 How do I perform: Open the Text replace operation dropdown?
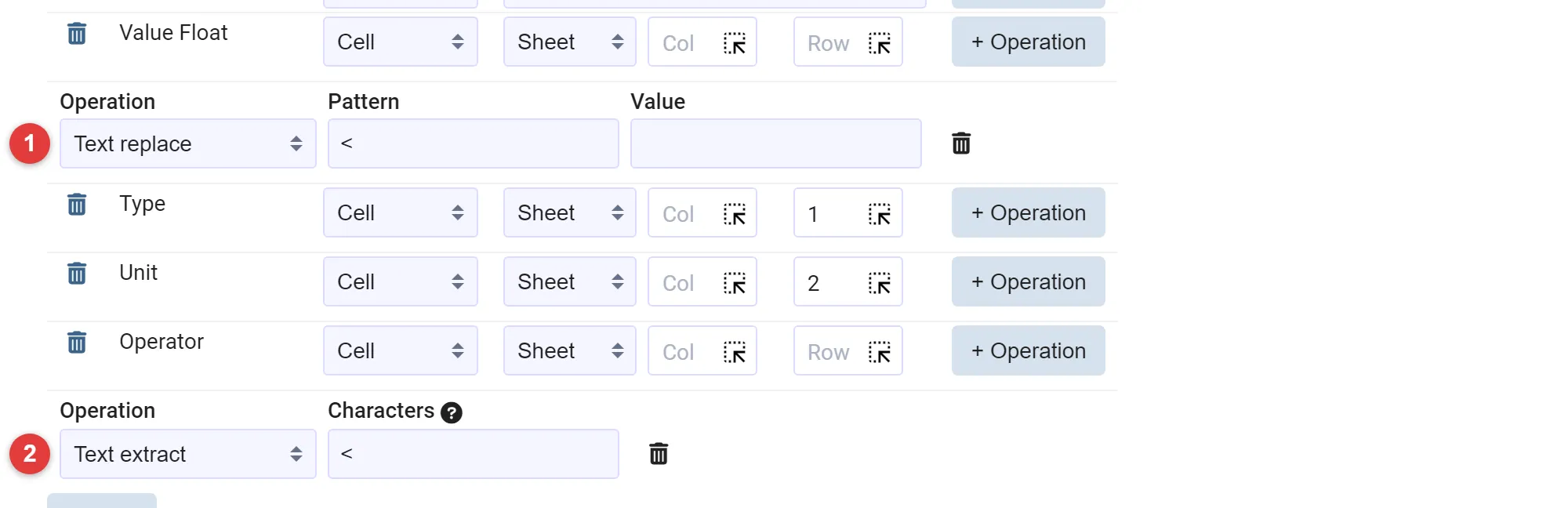tap(188, 143)
